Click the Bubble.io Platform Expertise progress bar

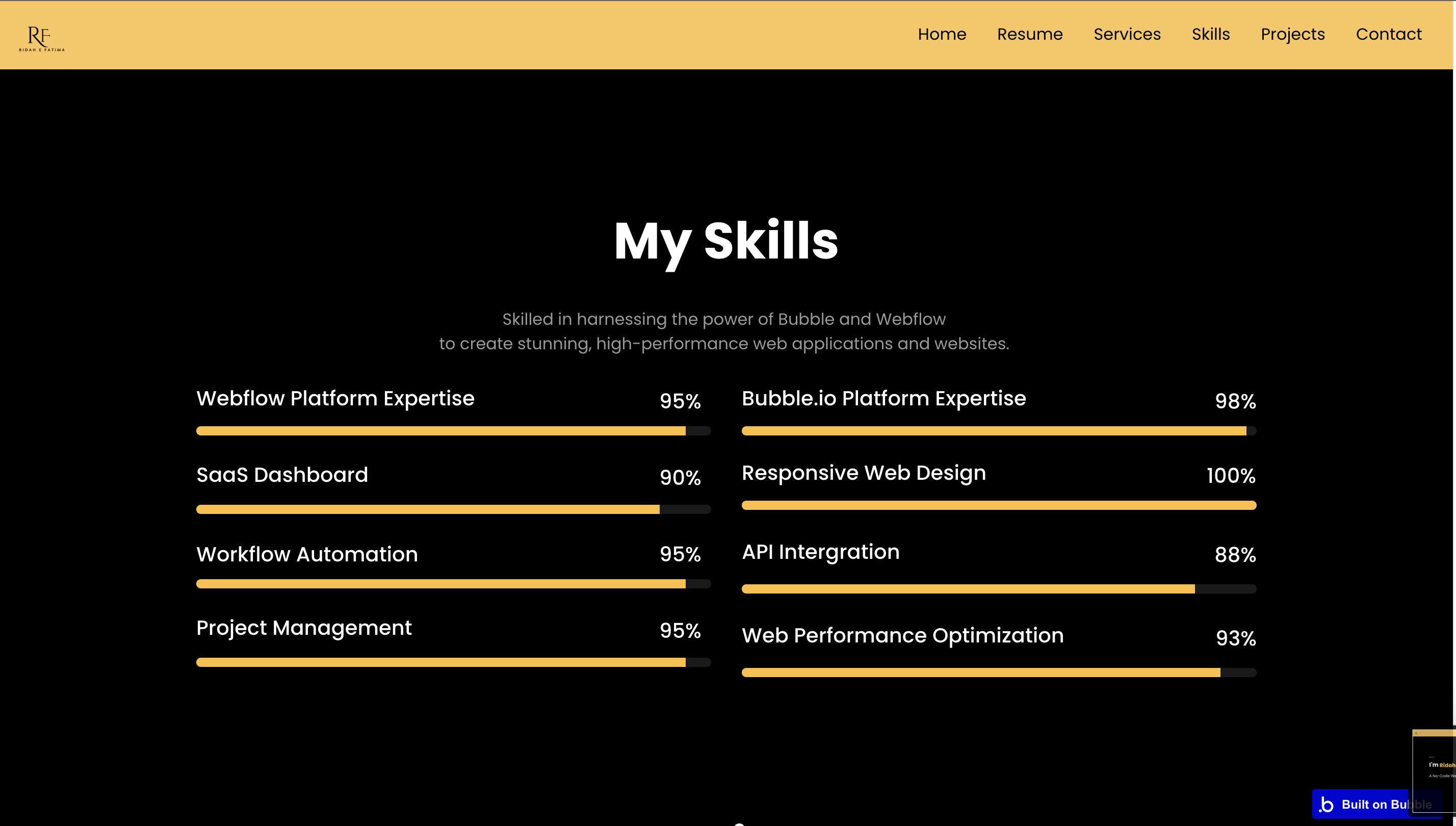(999, 430)
